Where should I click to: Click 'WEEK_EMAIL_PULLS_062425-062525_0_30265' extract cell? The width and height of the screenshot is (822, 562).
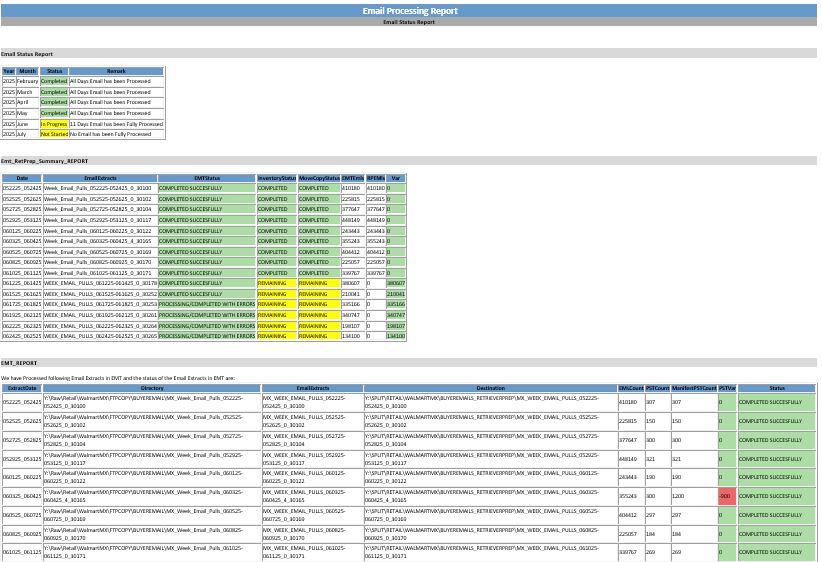100,336
